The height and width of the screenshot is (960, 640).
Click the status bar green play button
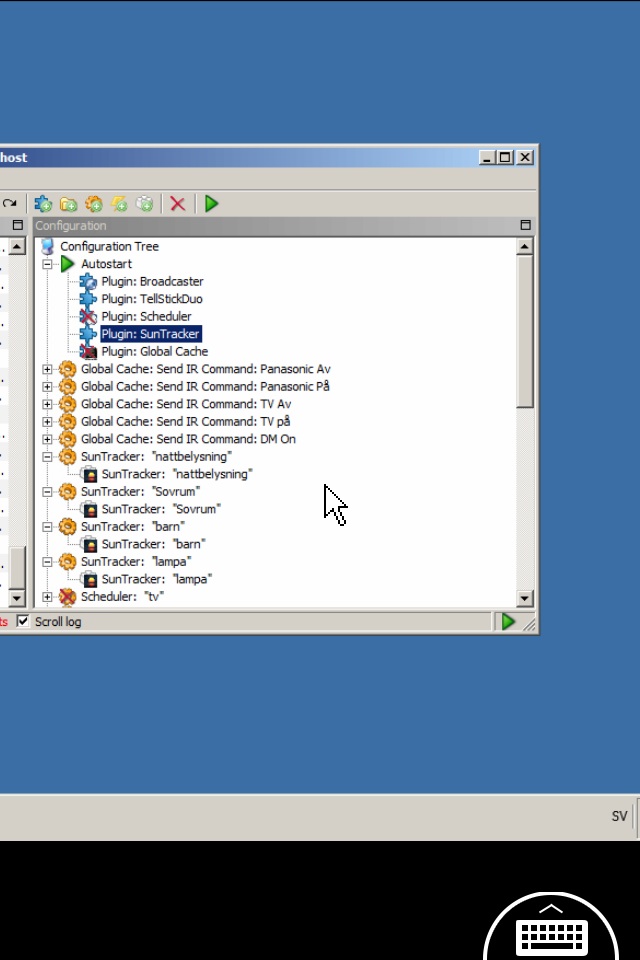508,622
